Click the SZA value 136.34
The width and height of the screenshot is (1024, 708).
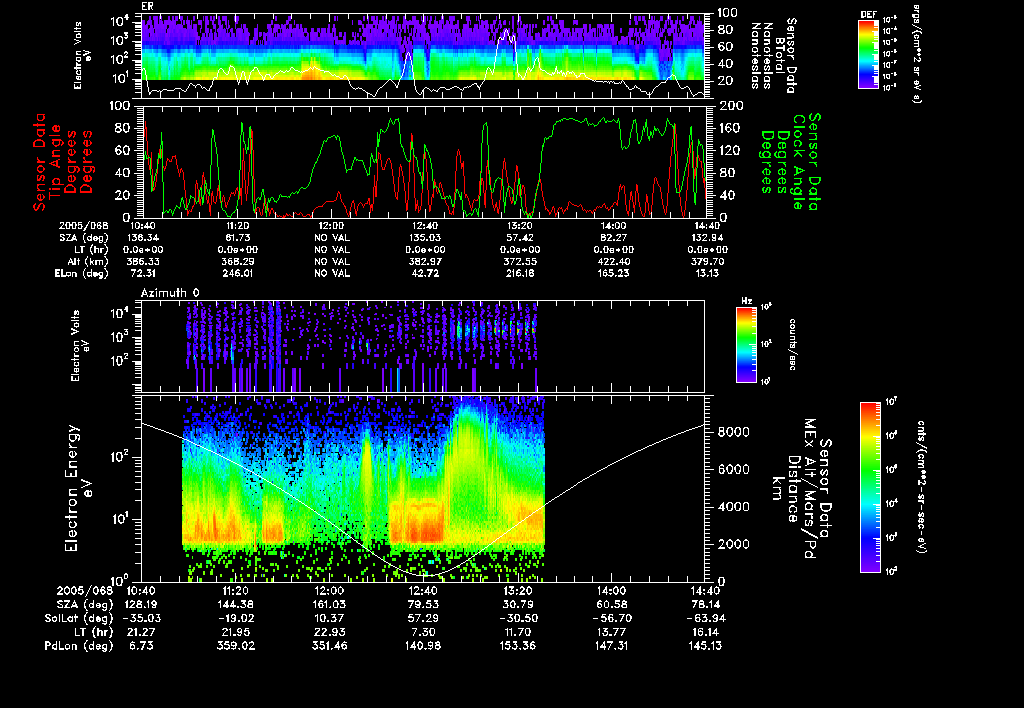(142, 238)
